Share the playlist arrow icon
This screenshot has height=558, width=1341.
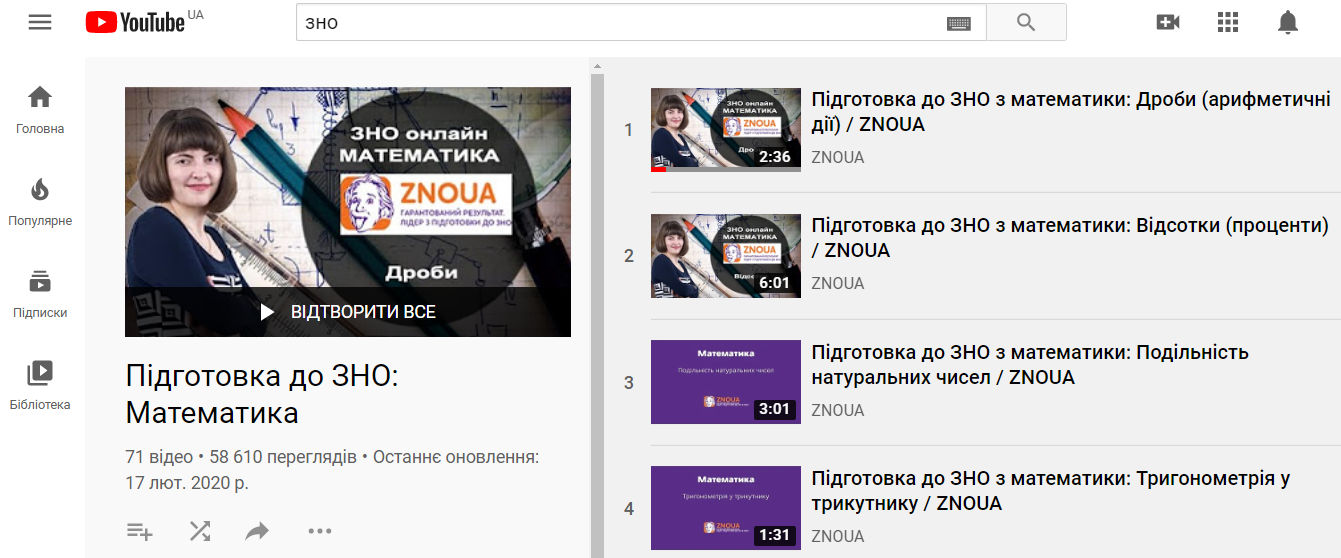[258, 531]
